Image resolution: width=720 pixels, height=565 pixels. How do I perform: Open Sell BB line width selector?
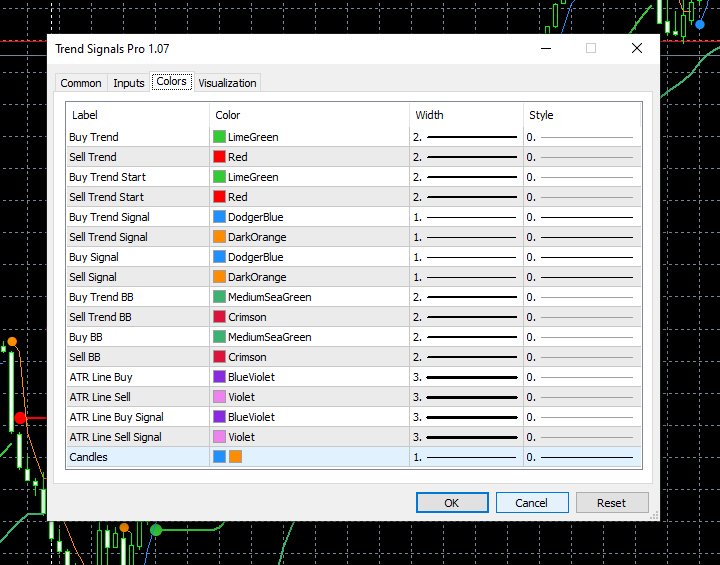[x=466, y=356]
